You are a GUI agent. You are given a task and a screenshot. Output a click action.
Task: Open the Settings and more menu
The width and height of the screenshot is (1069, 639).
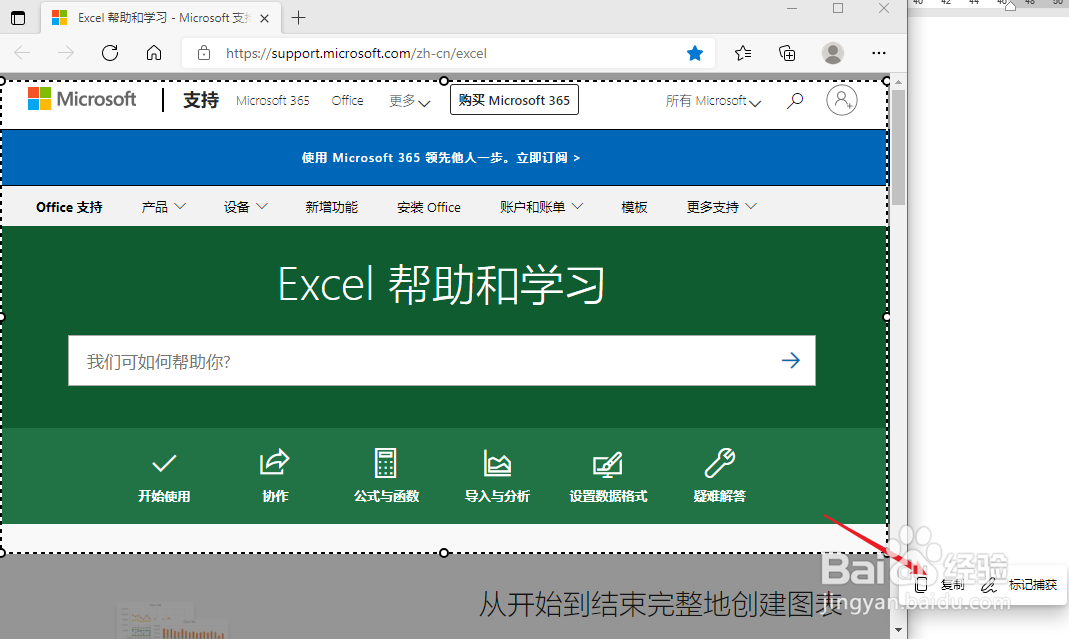pyautogui.click(x=879, y=53)
